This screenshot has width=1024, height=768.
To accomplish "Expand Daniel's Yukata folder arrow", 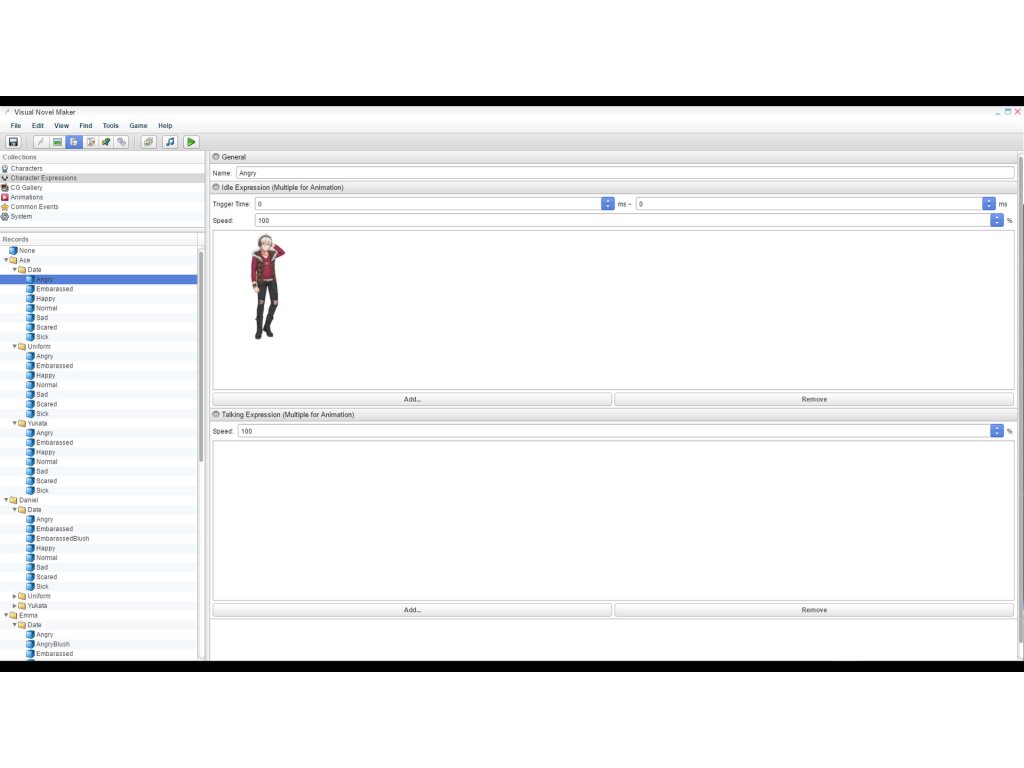I will coord(14,606).
